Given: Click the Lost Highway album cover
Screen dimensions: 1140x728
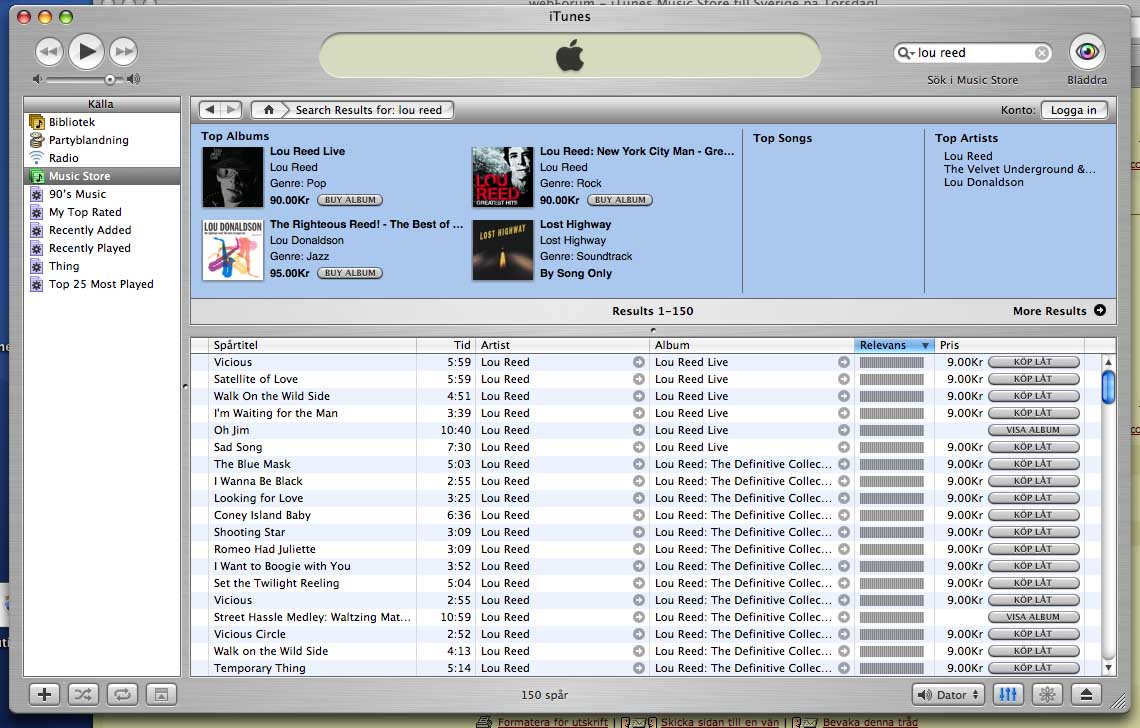Looking at the screenshot, I should point(502,250).
